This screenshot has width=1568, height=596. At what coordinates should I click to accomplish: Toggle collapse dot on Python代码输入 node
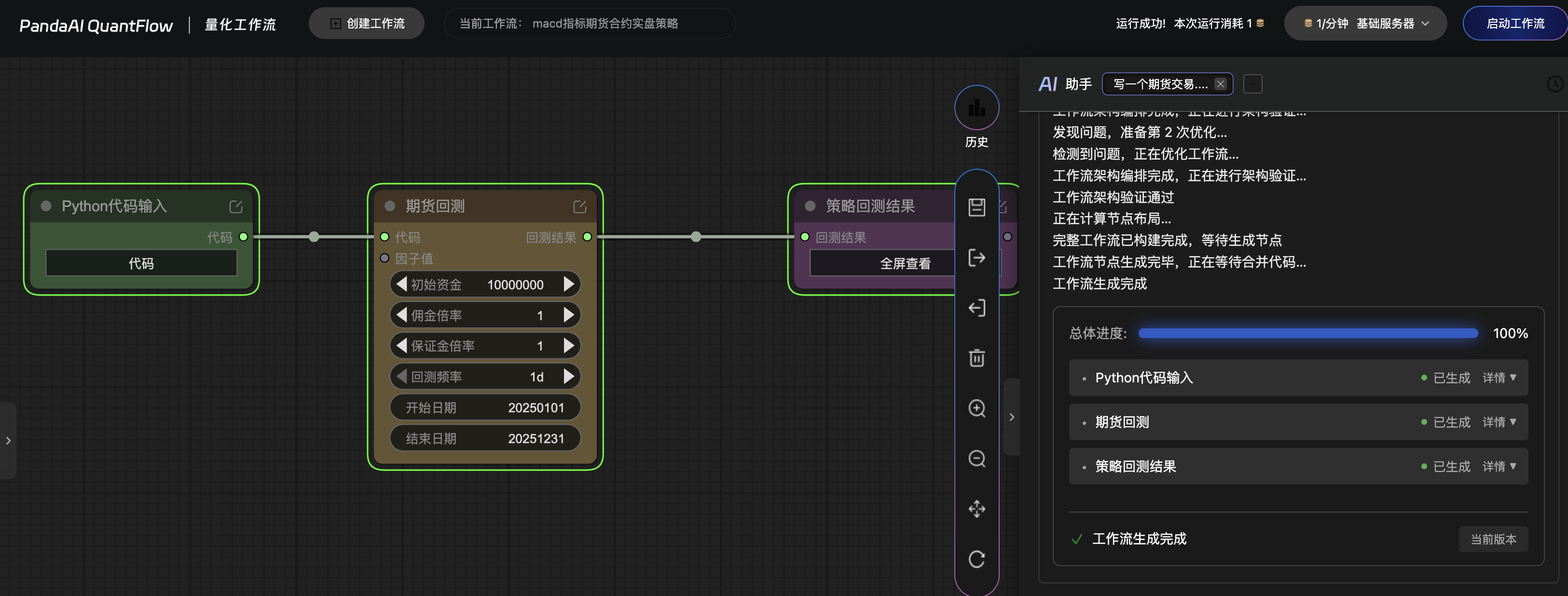tap(46, 206)
